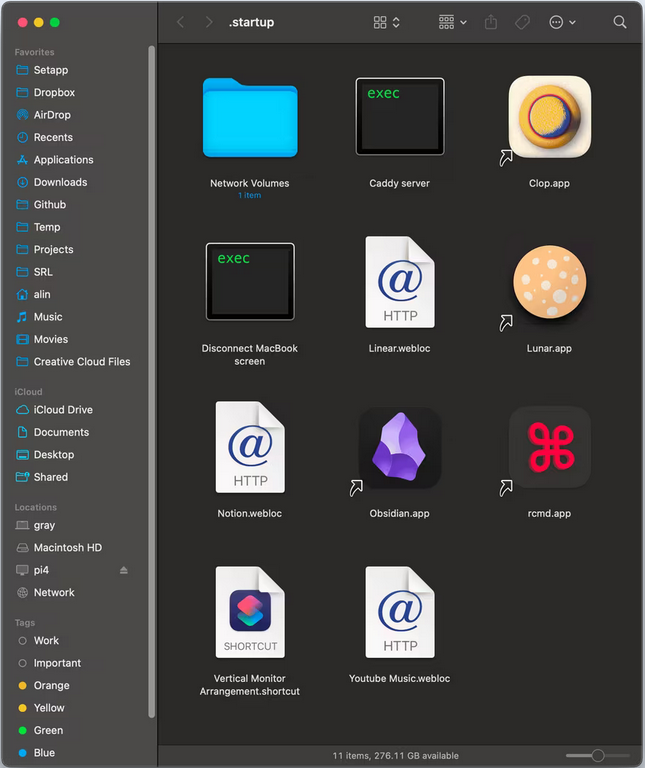Select the Youtube Music.webloc file icon

point(400,612)
